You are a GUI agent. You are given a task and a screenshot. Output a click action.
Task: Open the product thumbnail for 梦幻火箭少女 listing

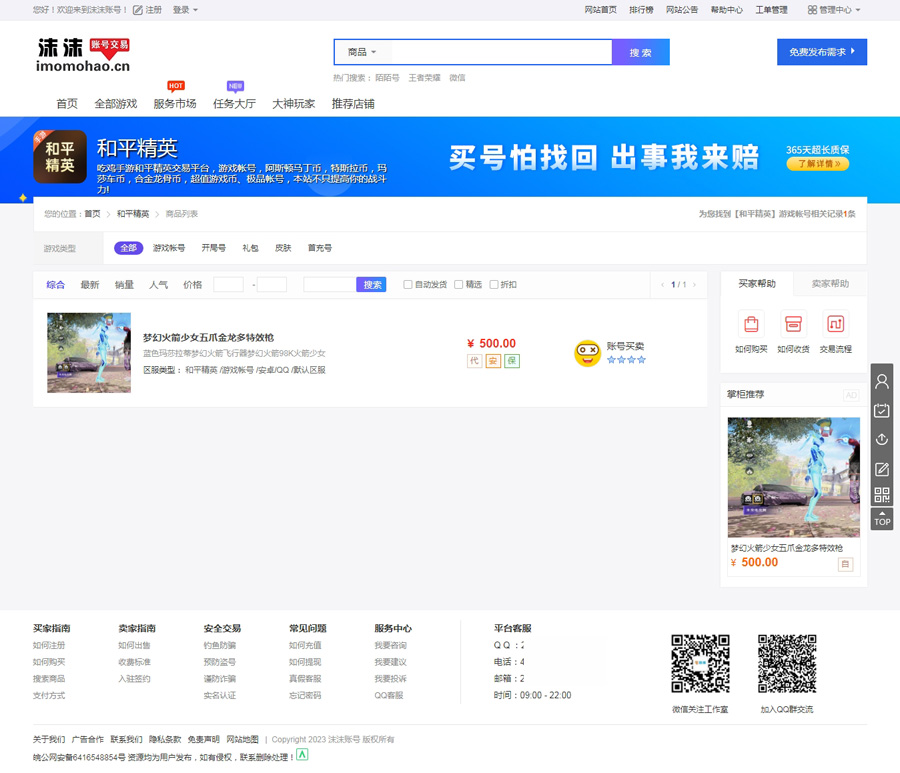[89, 352]
